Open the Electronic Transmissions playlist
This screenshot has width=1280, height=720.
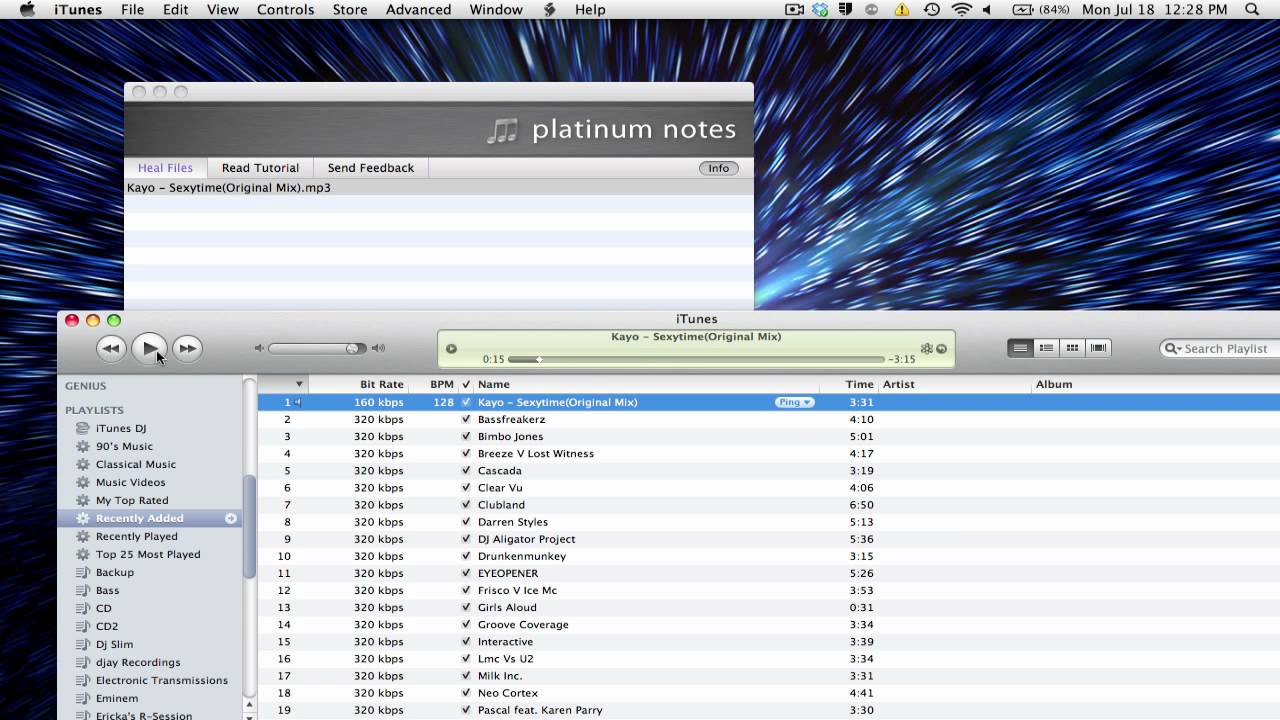pos(162,680)
